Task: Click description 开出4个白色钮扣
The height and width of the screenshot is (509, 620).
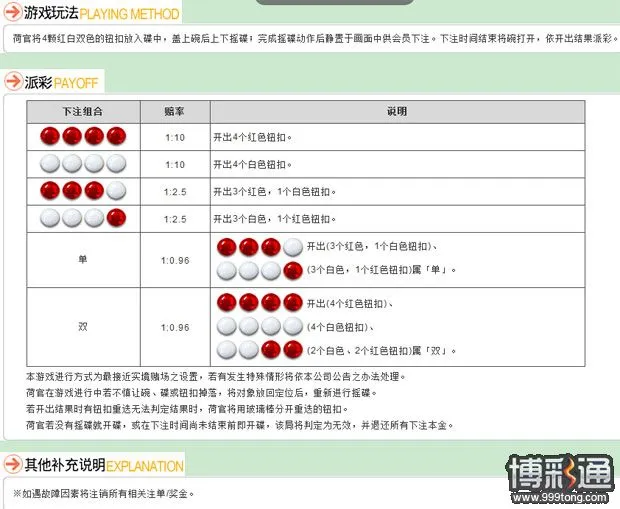Action: (x=253, y=165)
